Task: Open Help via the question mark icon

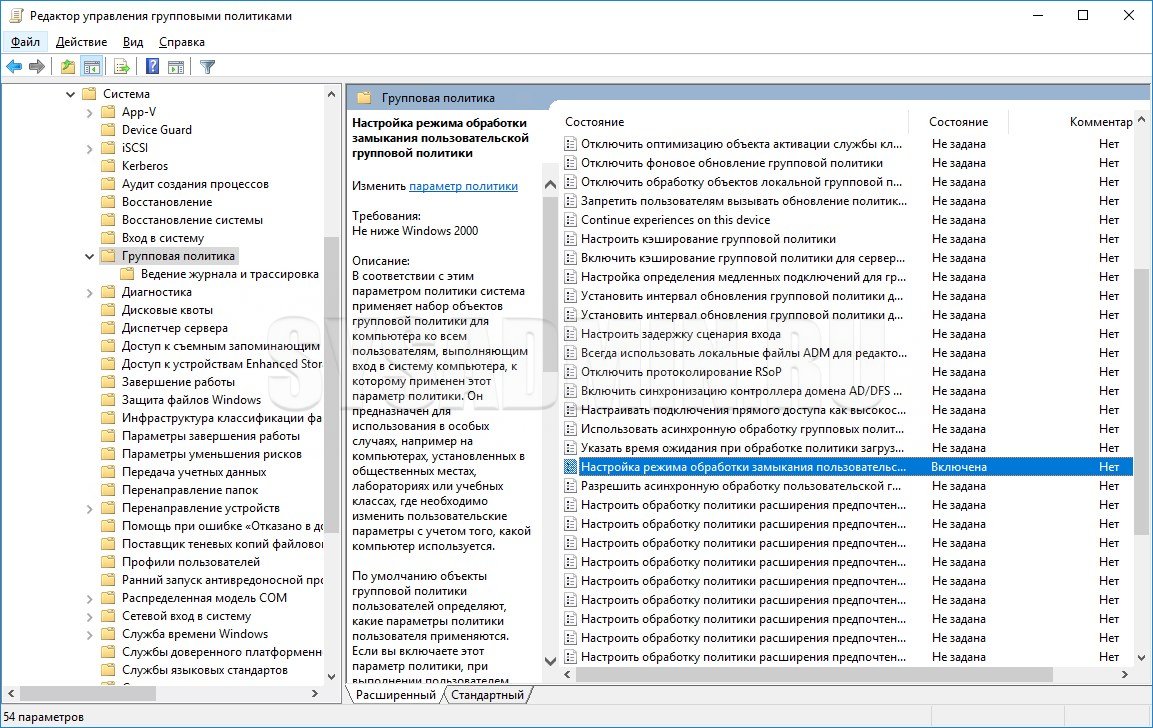Action: [x=152, y=67]
